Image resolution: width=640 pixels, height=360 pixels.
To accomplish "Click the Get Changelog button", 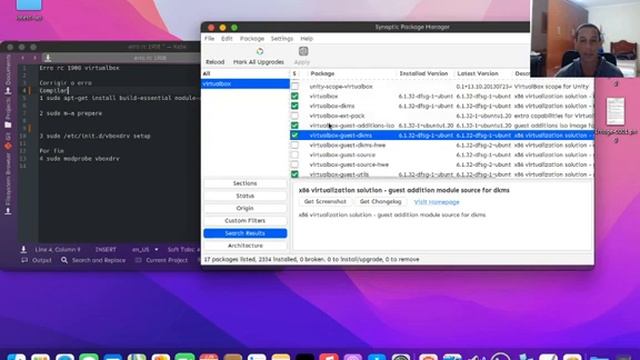I will pos(380,202).
